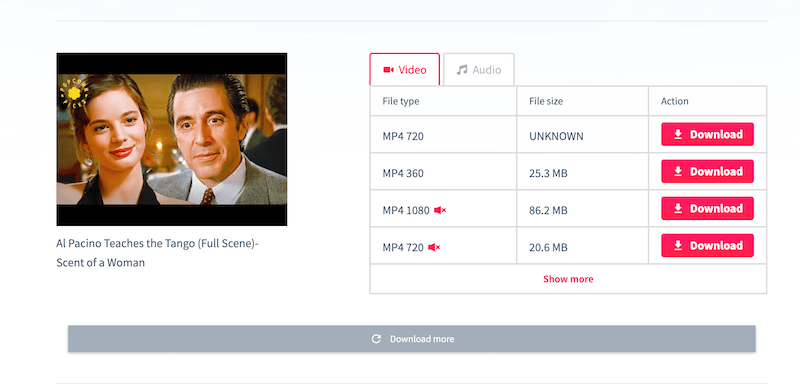This screenshot has width=800, height=384.
Task: Click the refresh icon on Download more bar
Action: 377,339
